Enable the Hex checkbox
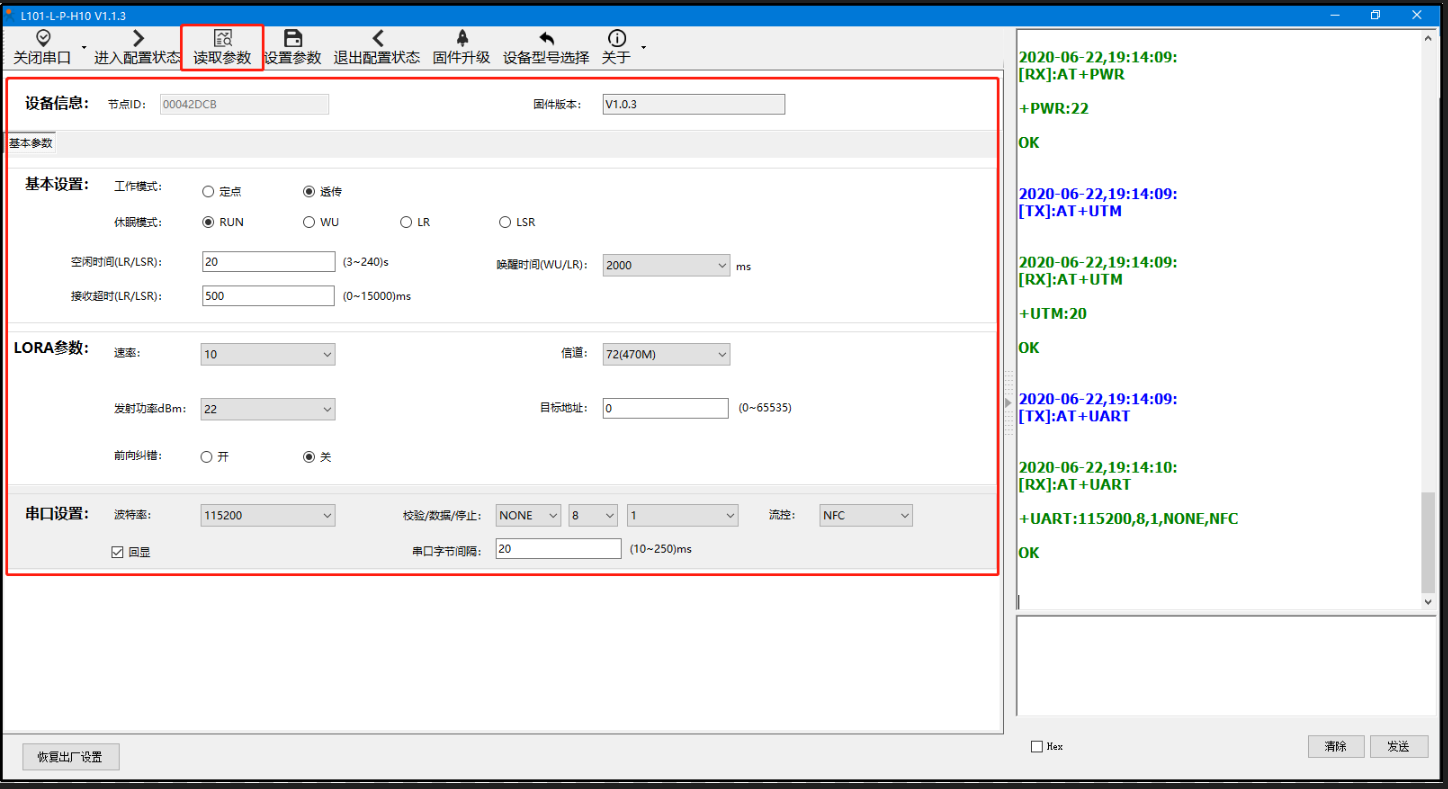The height and width of the screenshot is (789, 1448). click(1036, 747)
